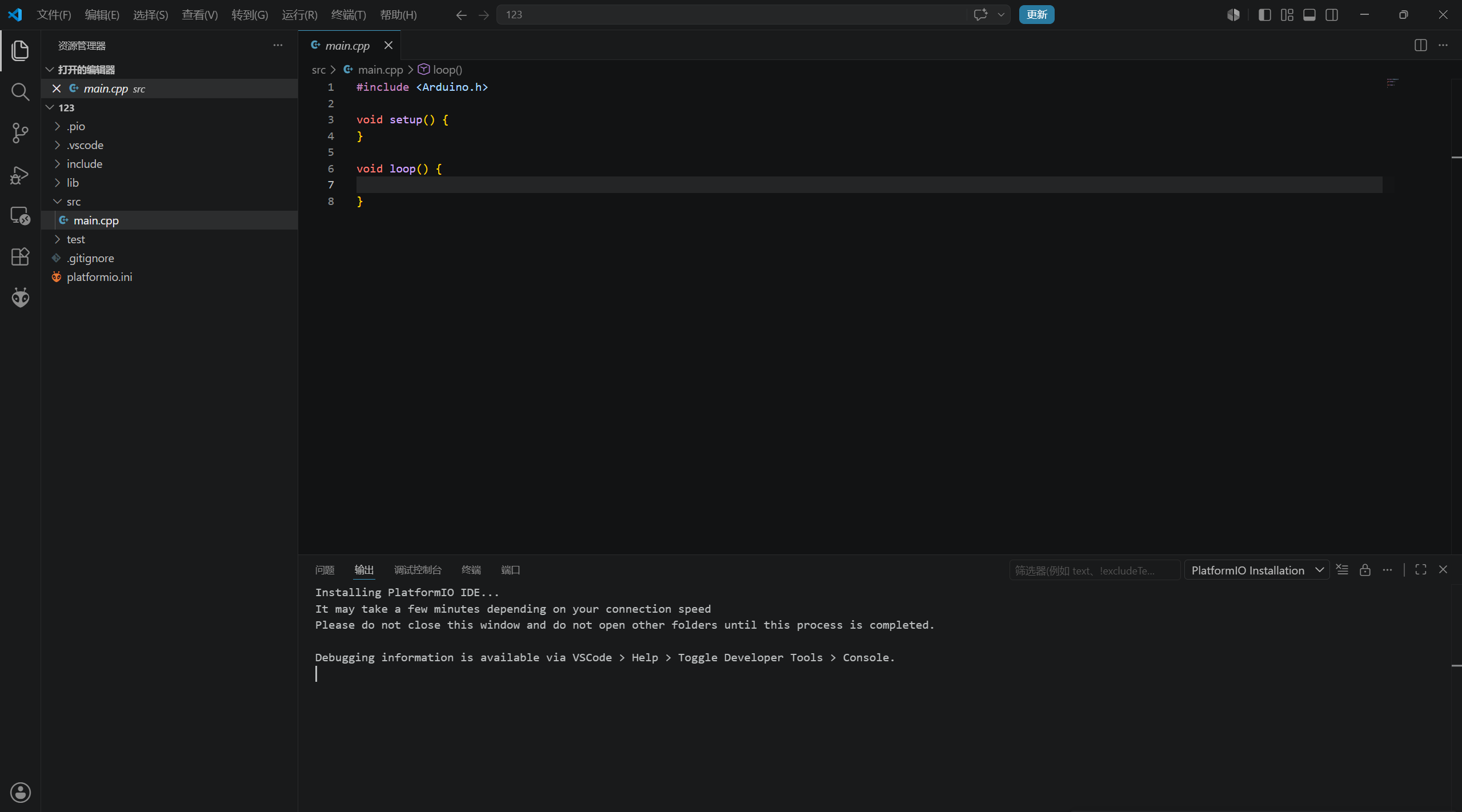Open editor More Actions ellipsis menu
Screen dimensions: 1462x812
coord(1443,45)
